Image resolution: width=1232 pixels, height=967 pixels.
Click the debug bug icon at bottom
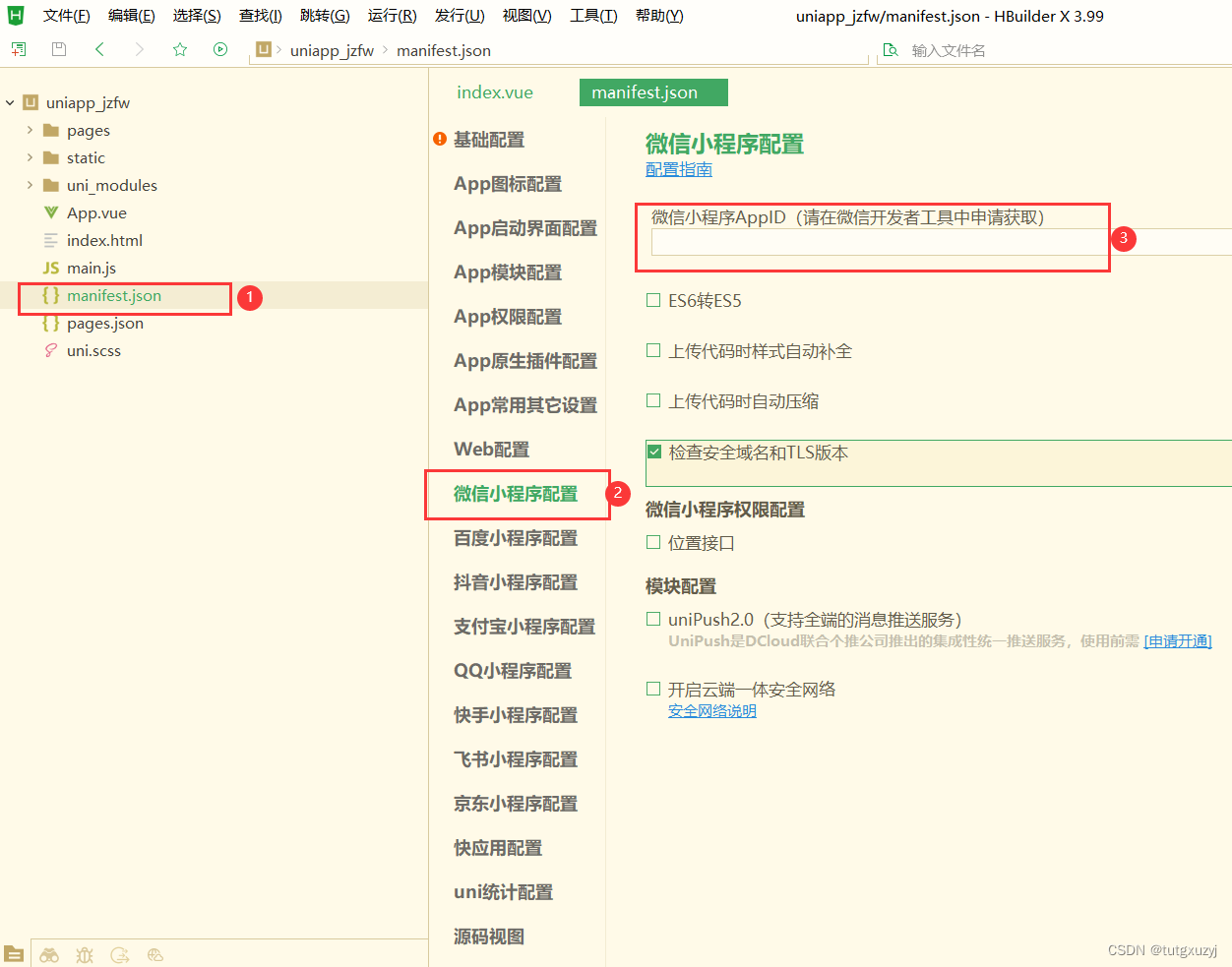pos(85,954)
